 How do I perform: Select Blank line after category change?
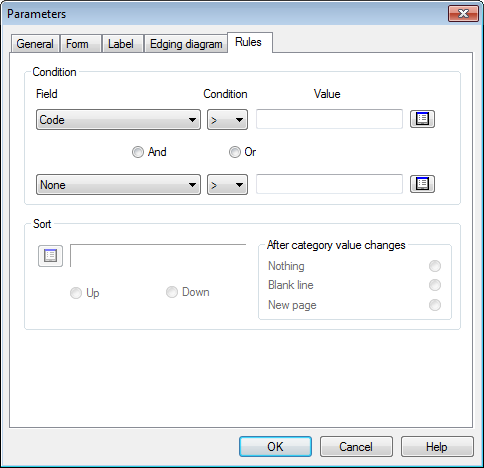[435, 285]
